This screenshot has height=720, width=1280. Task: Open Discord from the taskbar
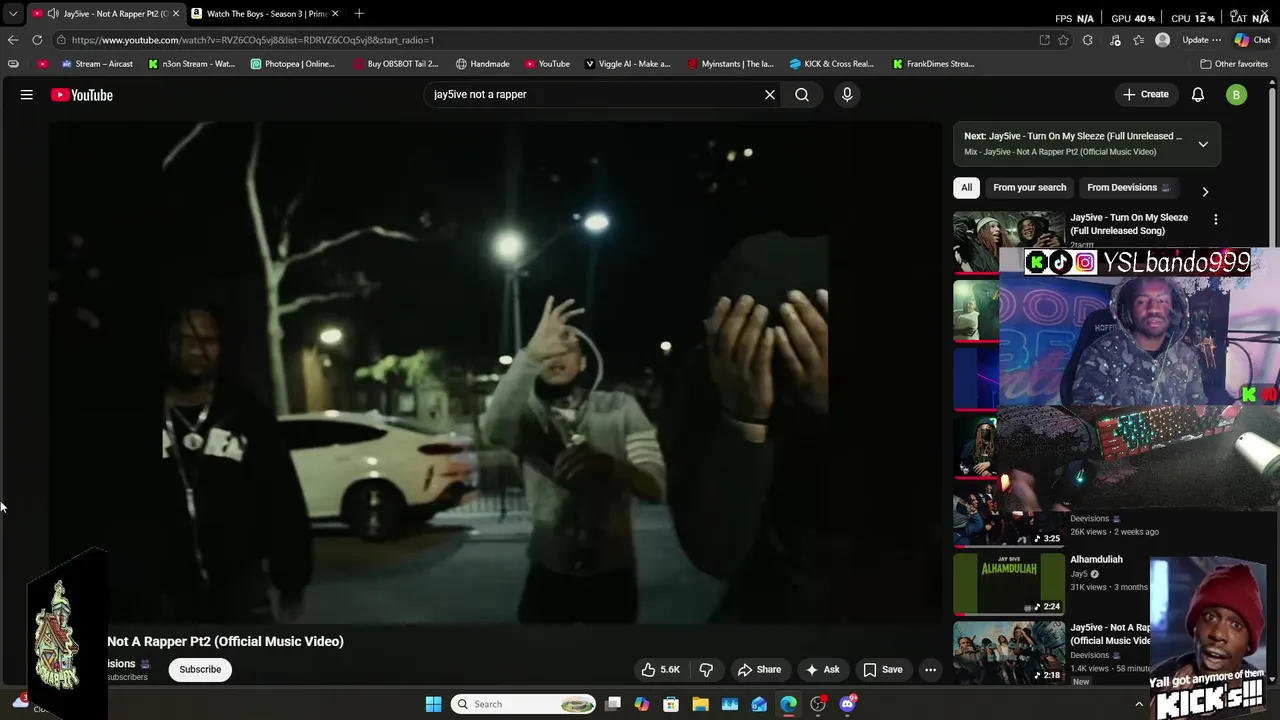tap(848, 704)
